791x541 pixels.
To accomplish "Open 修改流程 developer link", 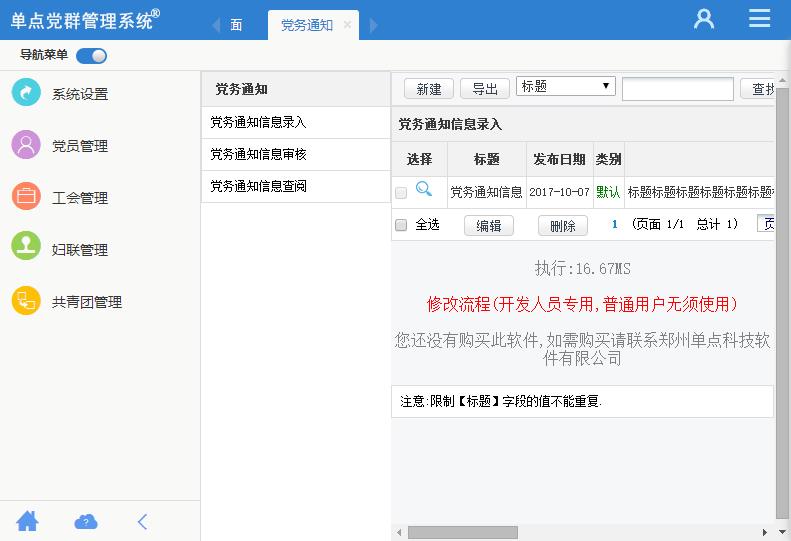I will coord(582,304).
